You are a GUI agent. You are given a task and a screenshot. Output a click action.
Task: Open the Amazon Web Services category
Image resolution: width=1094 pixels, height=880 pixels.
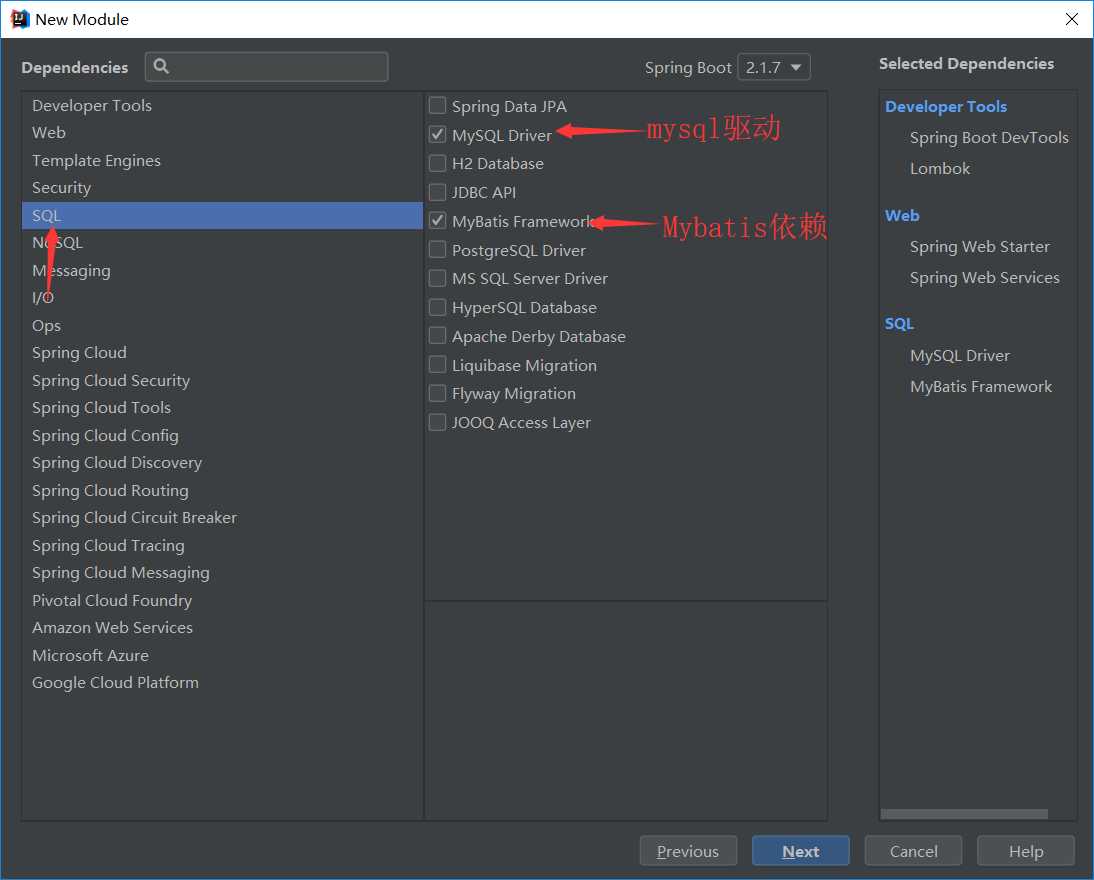(222, 627)
